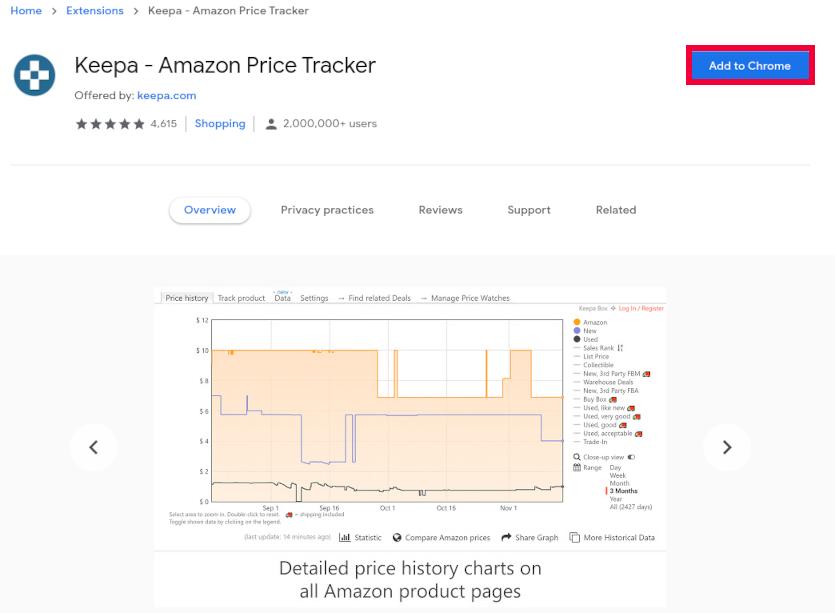Toggle the Used price legend dot

[x=577, y=339]
